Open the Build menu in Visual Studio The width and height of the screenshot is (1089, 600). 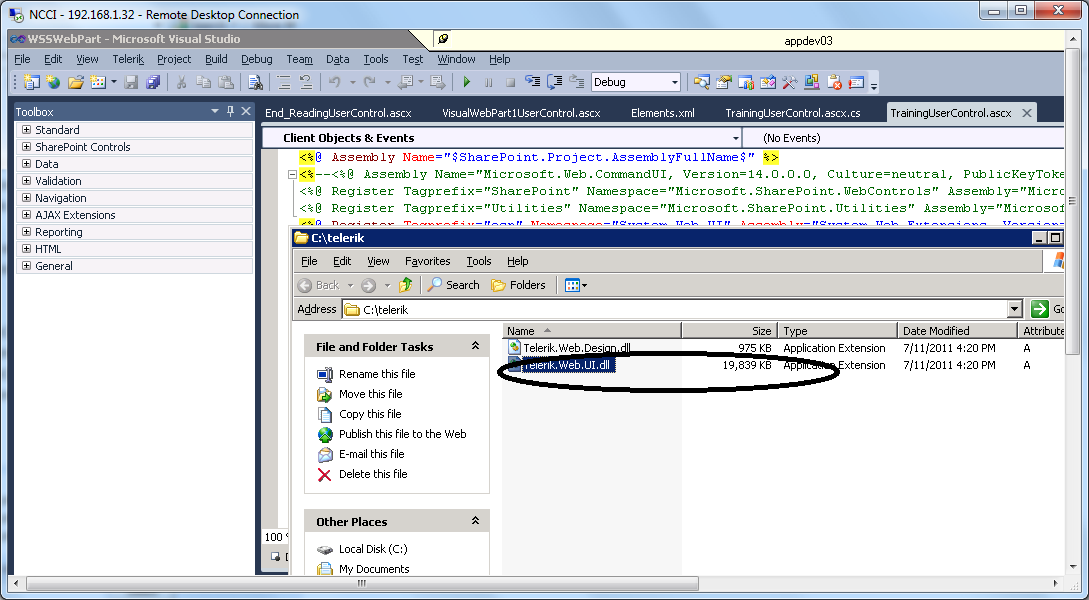click(216, 59)
